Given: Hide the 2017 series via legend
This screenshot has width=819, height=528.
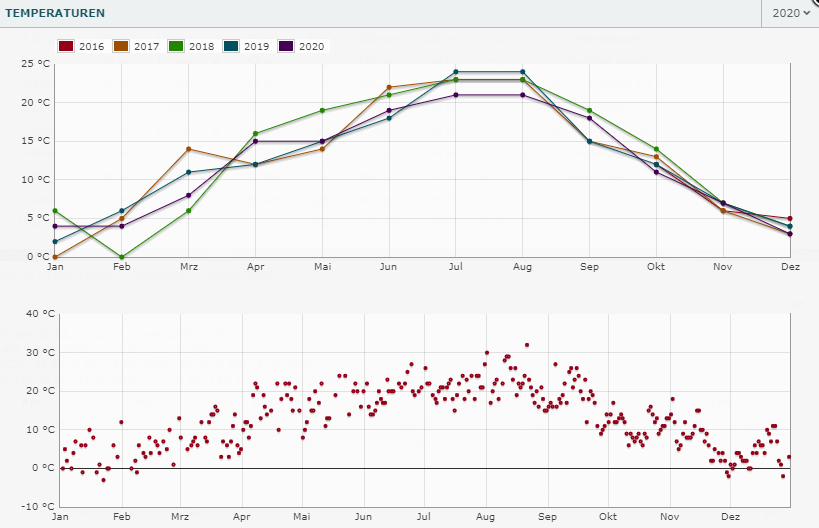Looking at the screenshot, I should [x=136, y=47].
